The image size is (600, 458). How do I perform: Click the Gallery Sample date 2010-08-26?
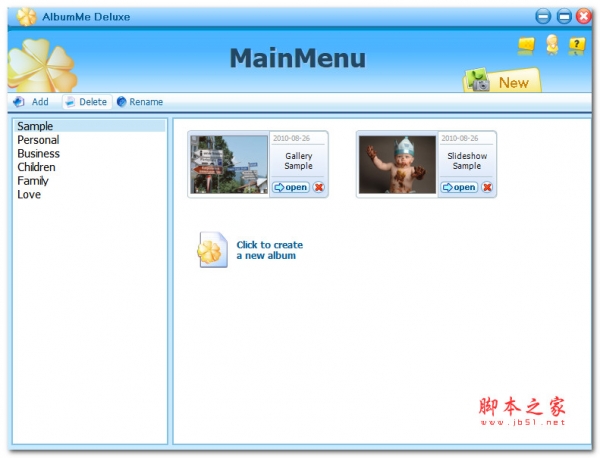coord(291,138)
